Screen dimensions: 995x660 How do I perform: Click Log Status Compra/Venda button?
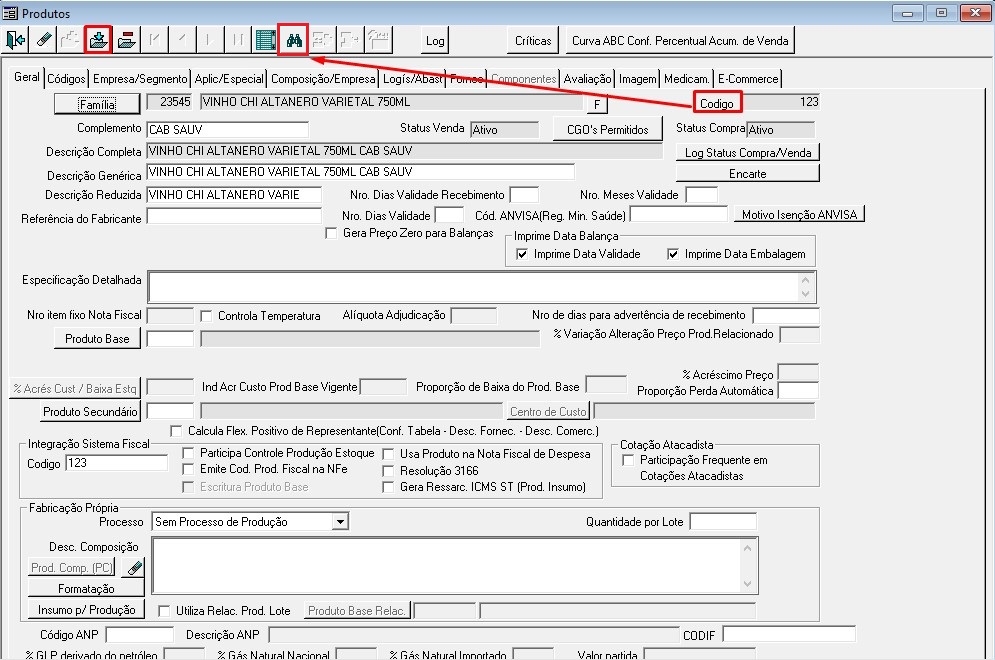pos(748,152)
